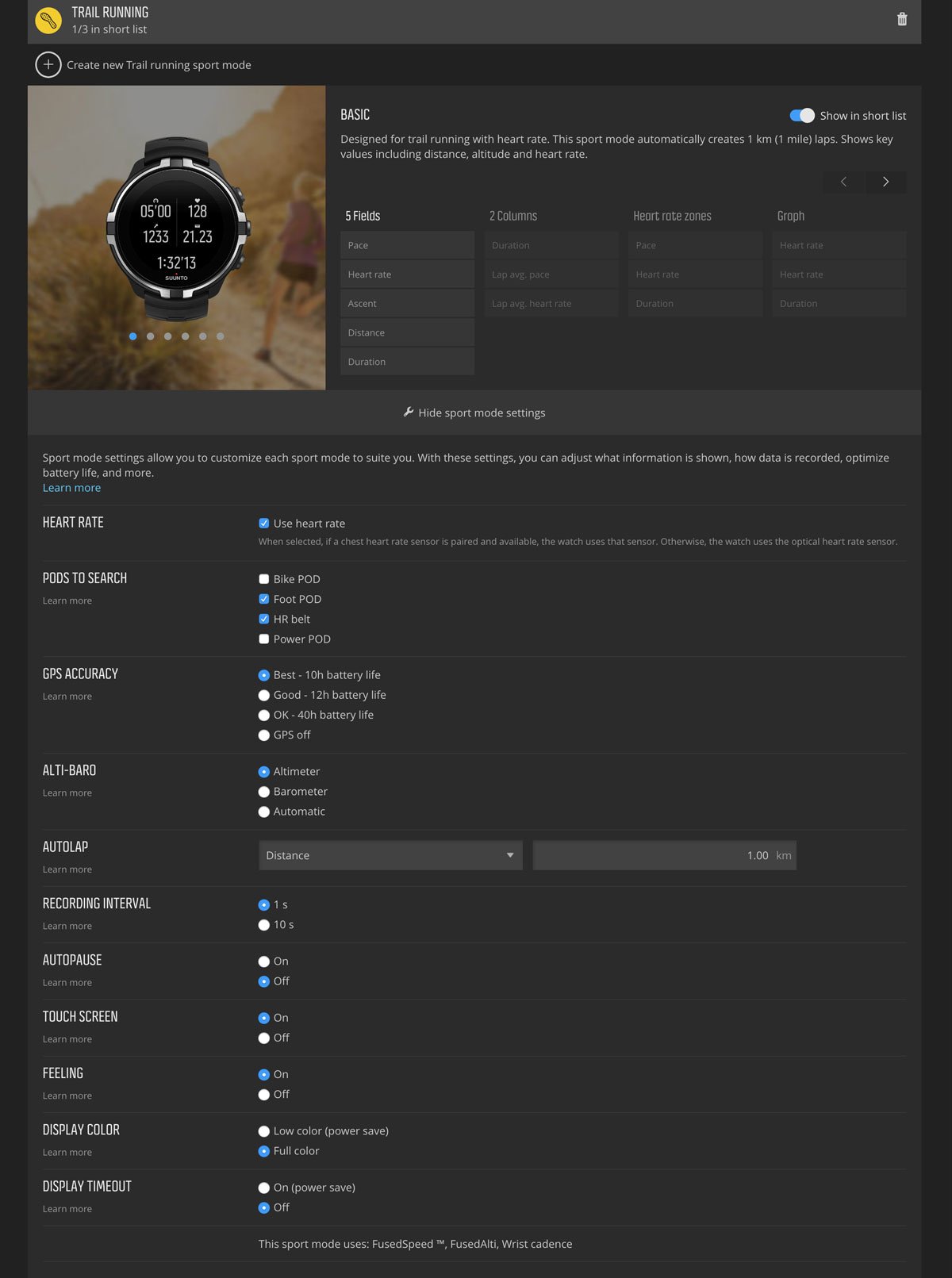The width and height of the screenshot is (952, 1278).
Task: Open Learn more under Pods to search
Action: coord(67,601)
